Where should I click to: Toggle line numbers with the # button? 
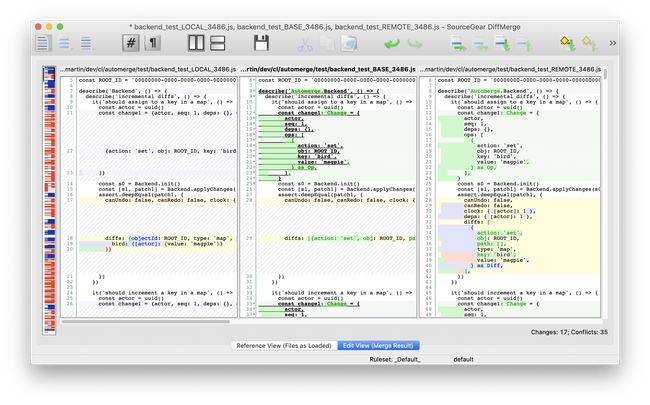(x=131, y=43)
